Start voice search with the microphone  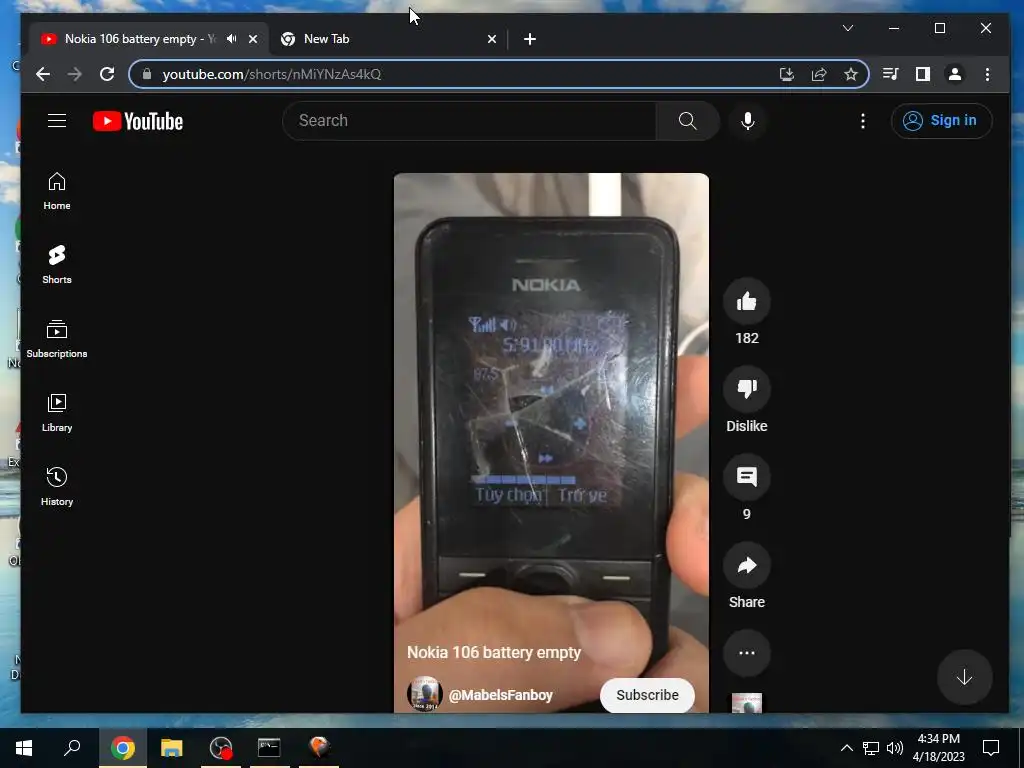(748, 121)
